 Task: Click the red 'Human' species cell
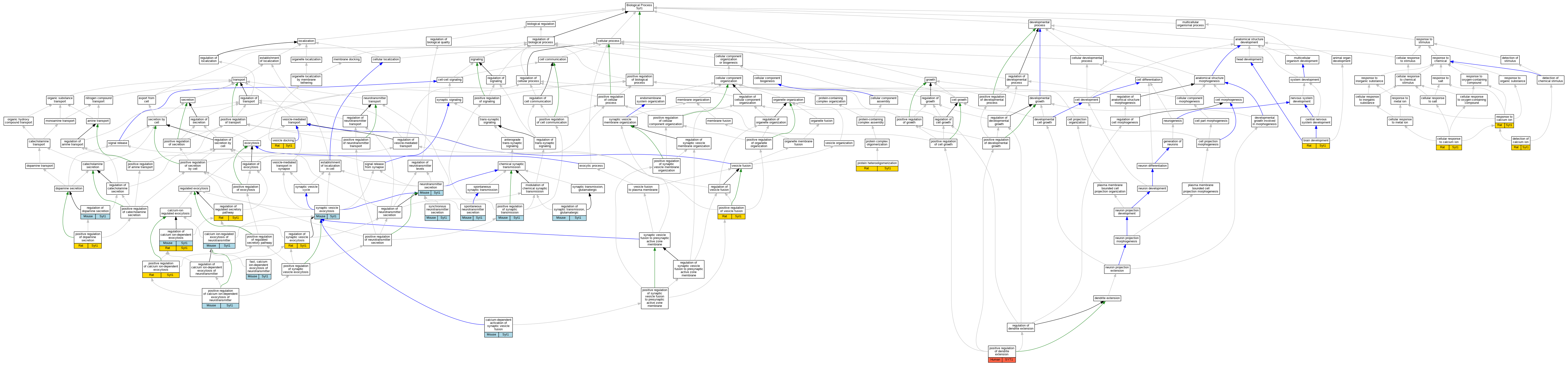(995, 360)
